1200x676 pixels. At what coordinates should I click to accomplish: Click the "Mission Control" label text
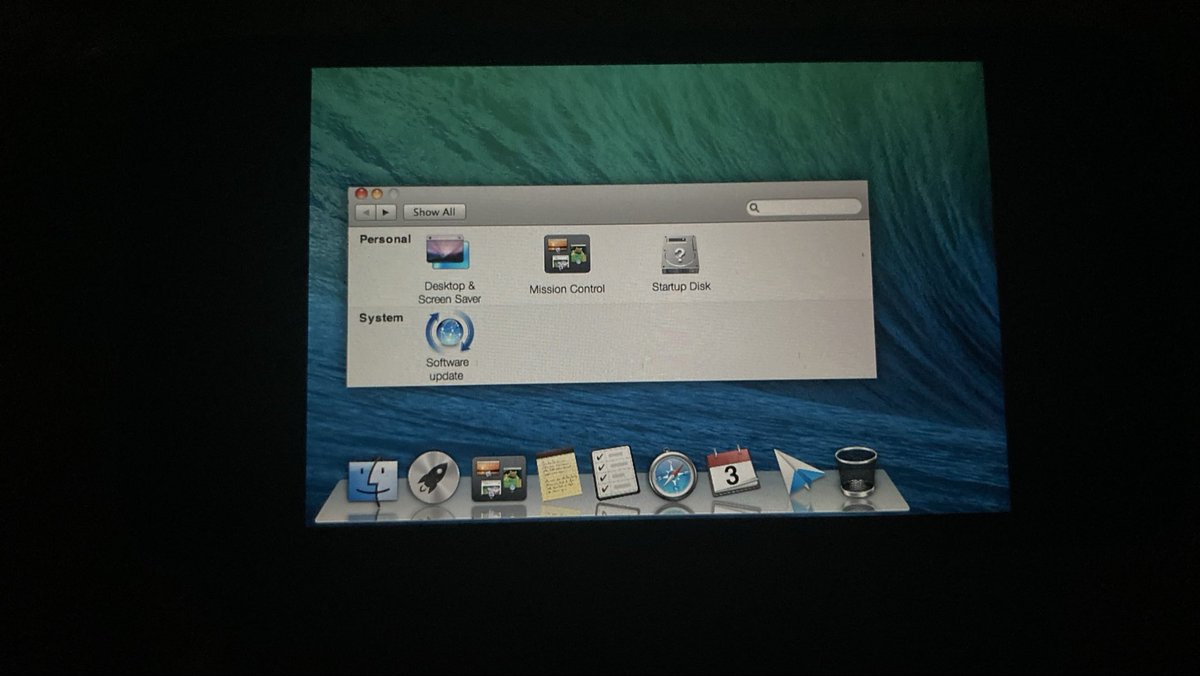pos(567,289)
